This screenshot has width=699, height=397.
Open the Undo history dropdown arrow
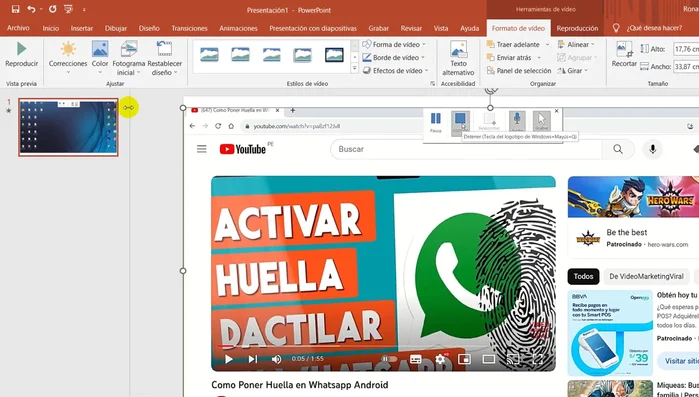tap(41, 9)
